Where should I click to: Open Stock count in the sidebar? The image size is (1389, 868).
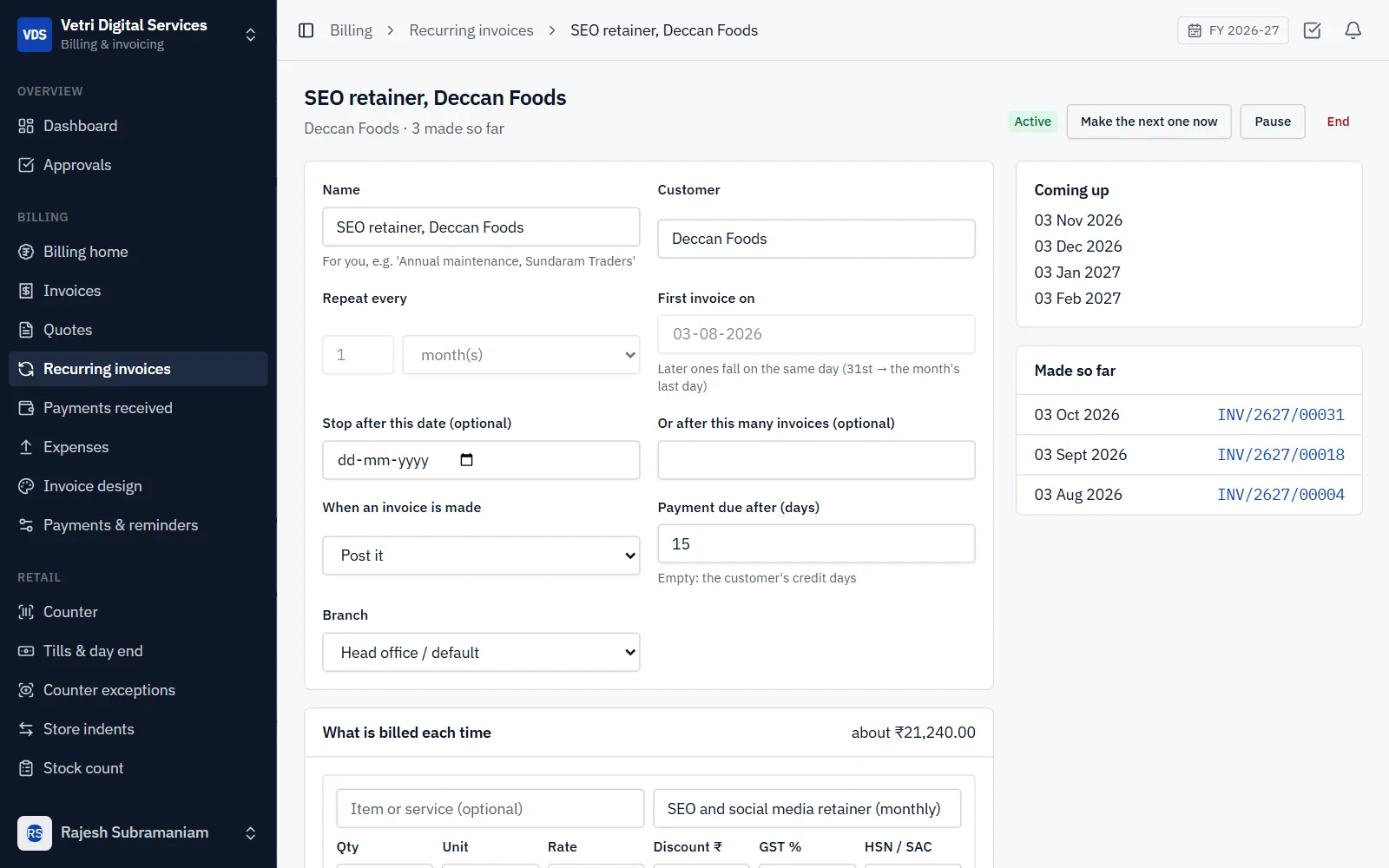(138, 768)
